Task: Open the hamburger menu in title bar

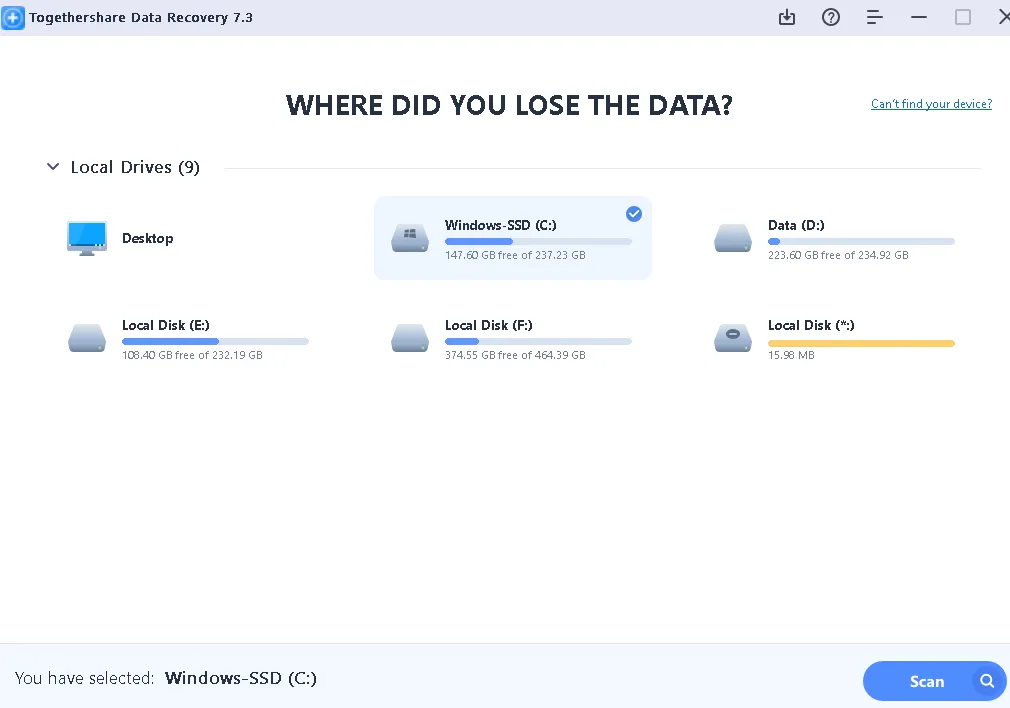Action: [x=875, y=17]
